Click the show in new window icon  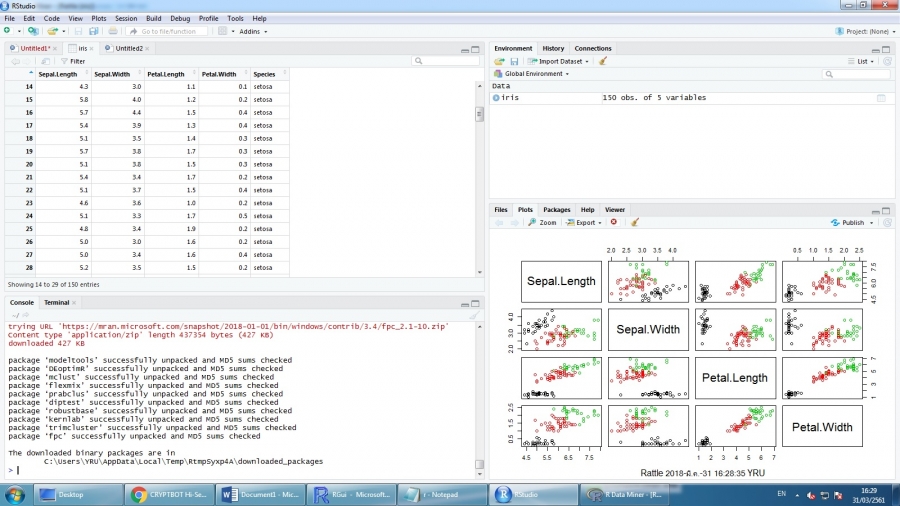pyautogui.click(x=45, y=61)
